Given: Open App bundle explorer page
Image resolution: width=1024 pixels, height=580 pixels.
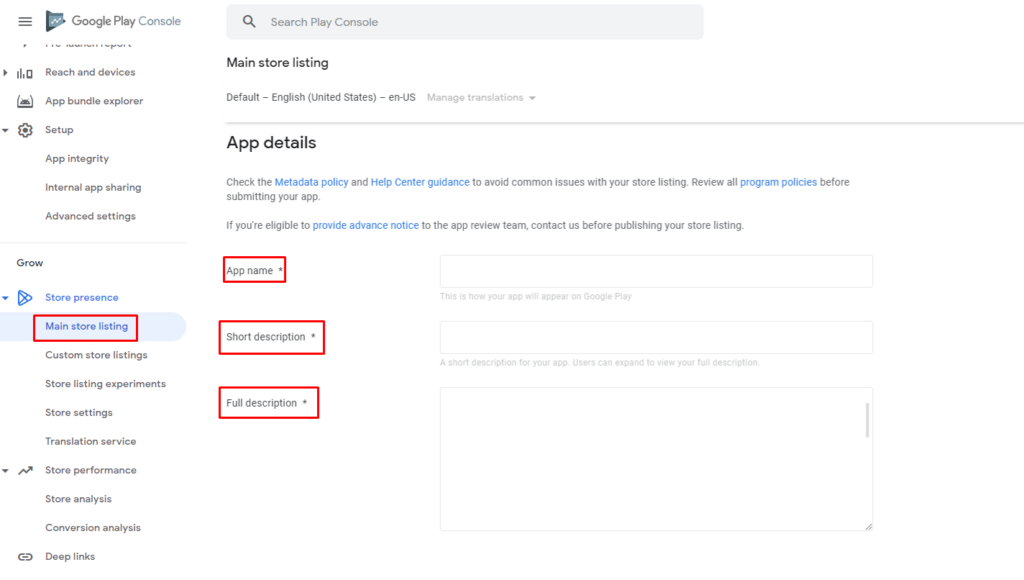Looking at the screenshot, I should tap(94, 101).
